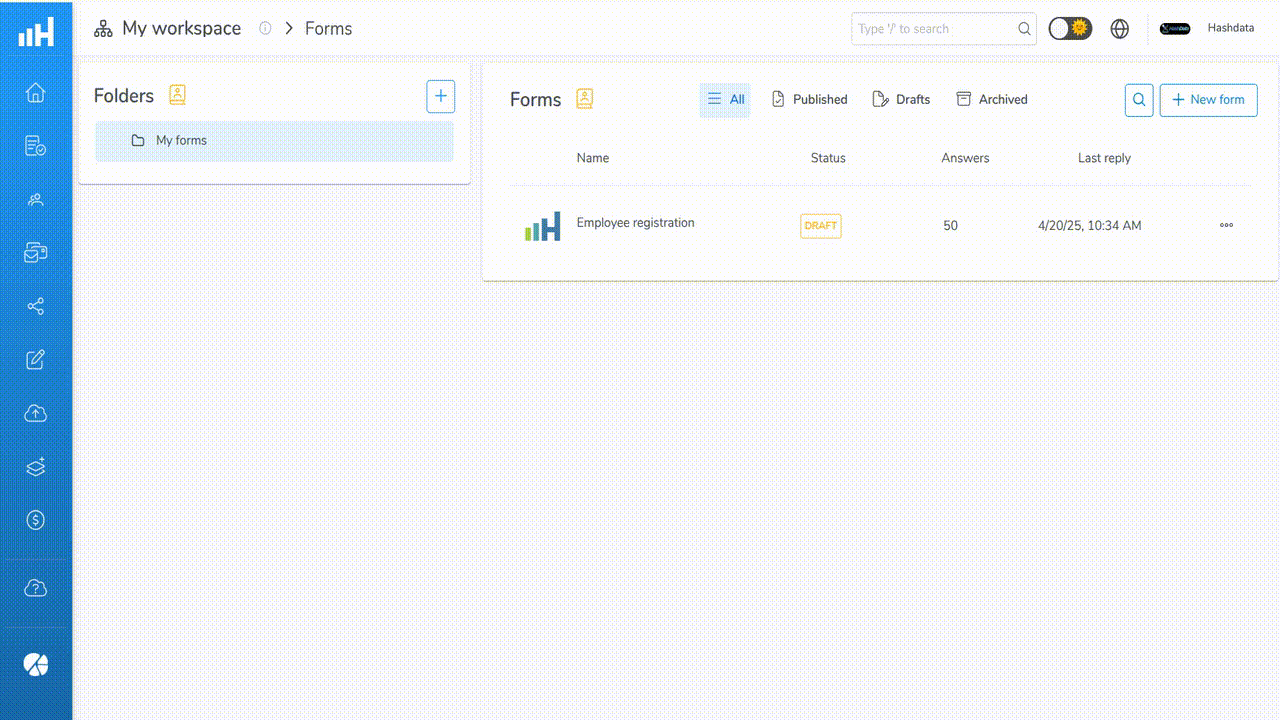Create a form with the New form button
Viewport: 1280px width, 720px height.
tap(1208, 100)
